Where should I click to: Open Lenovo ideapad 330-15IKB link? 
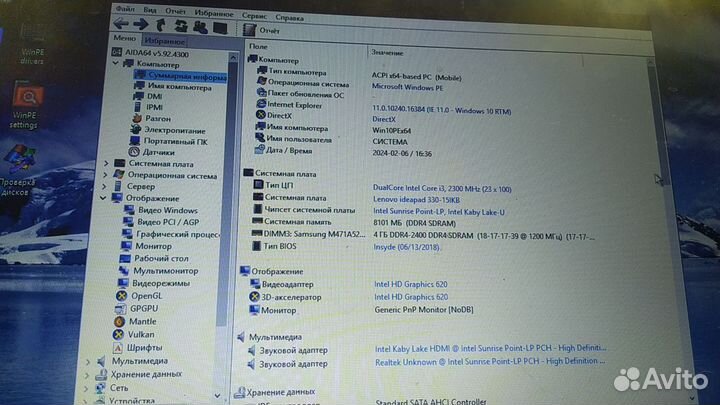(x=416, y=200)
